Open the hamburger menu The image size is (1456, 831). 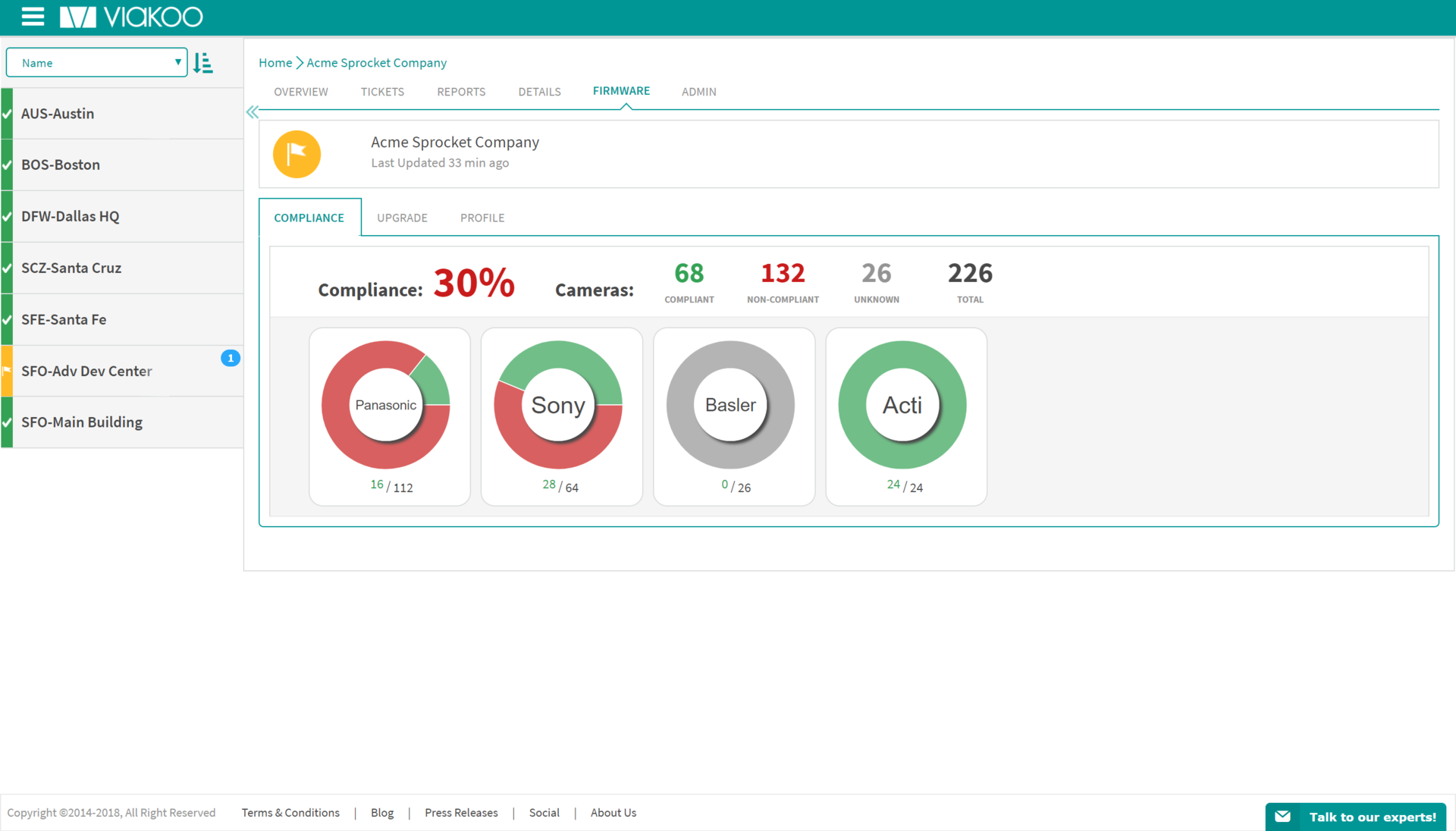coord(32,17)
